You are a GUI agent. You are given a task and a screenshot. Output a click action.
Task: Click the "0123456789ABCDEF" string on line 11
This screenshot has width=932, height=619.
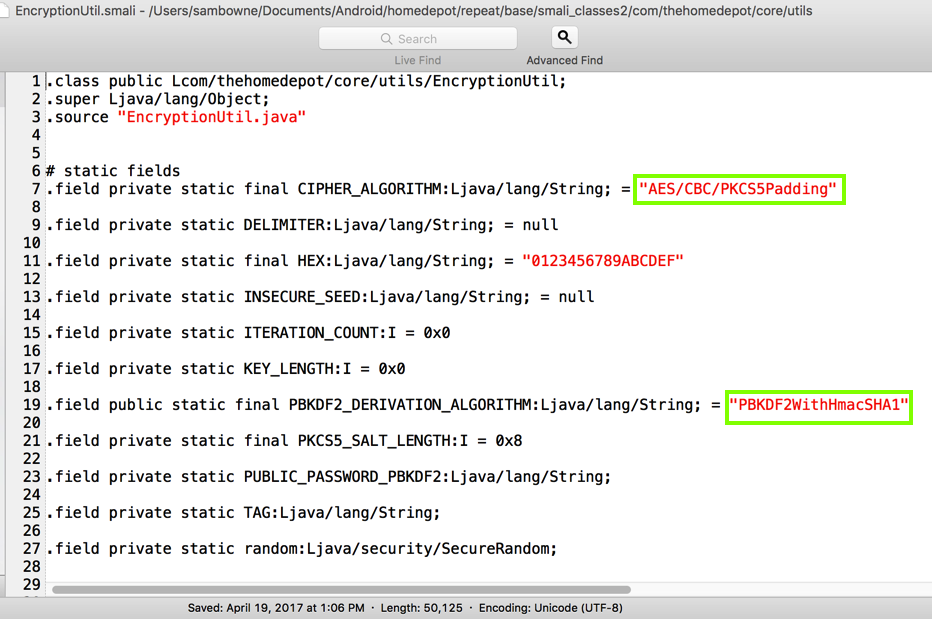point(603,261)
